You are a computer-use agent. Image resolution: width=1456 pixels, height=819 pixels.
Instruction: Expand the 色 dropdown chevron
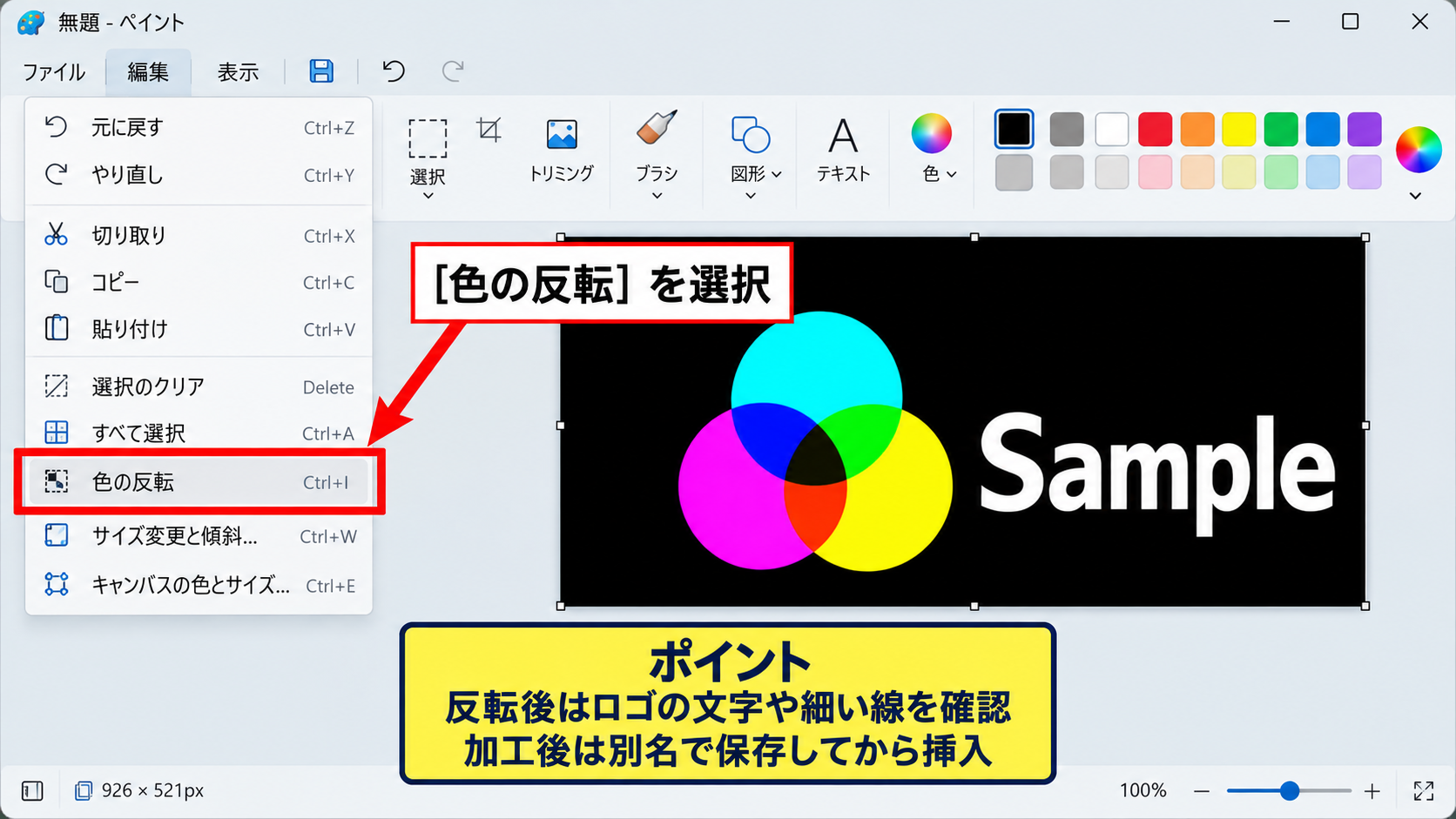(952, 174)
